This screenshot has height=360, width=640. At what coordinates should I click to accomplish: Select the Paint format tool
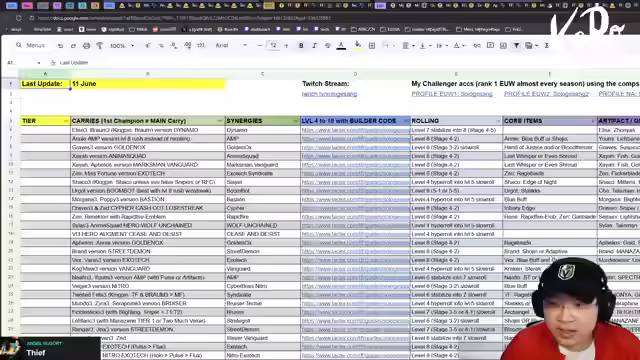(99, 46)
